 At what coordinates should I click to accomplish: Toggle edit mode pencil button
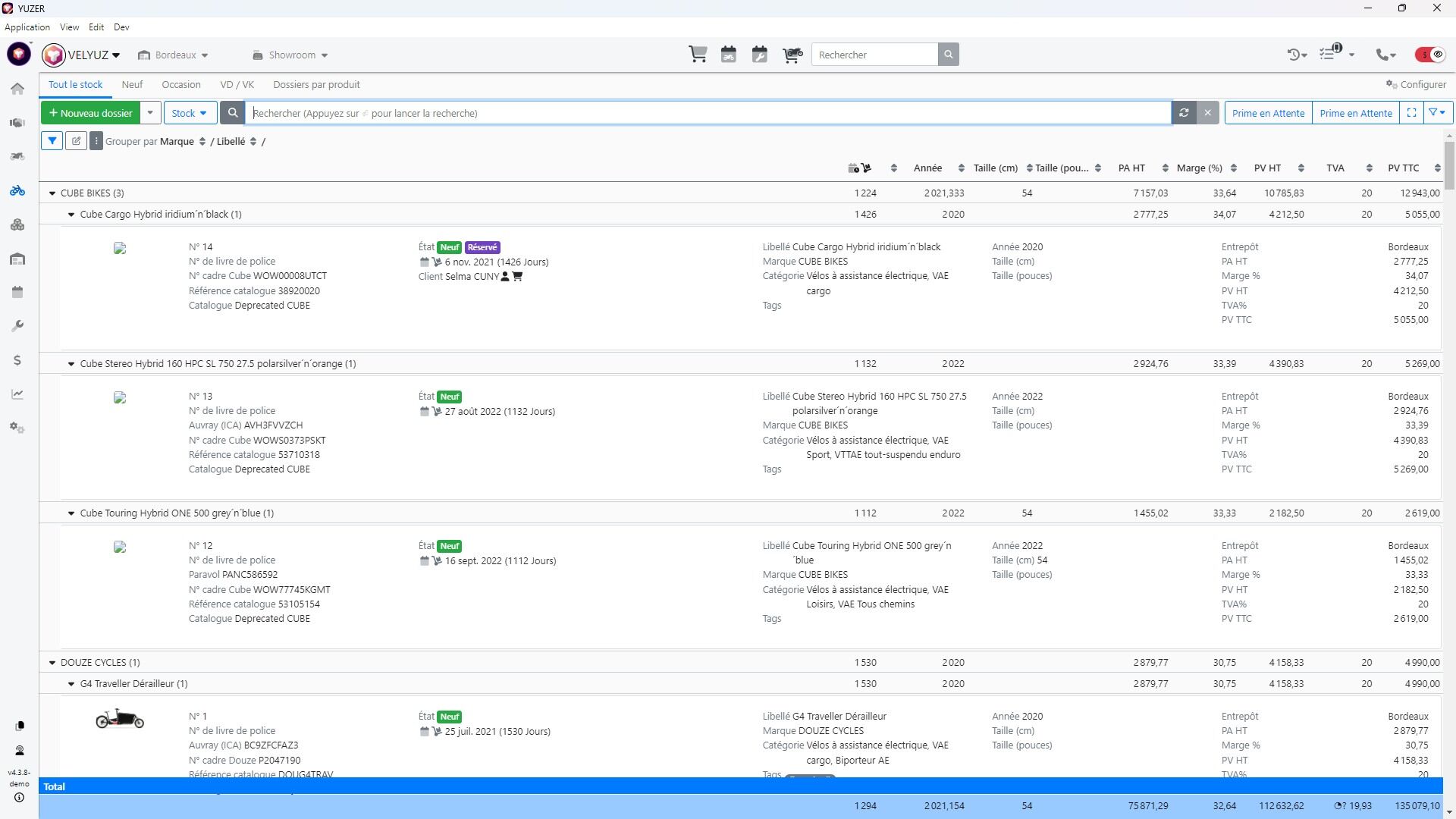[76, 141]
